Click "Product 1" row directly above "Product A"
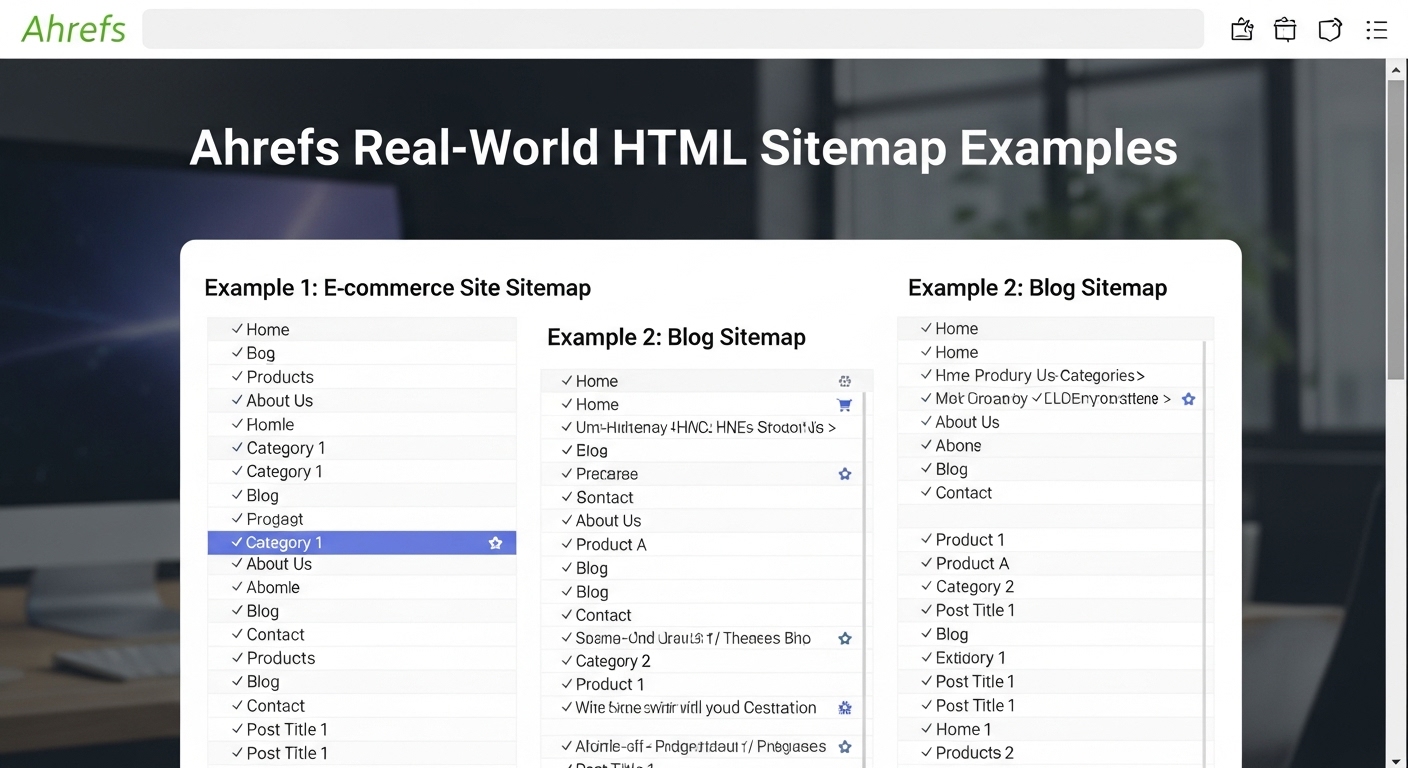Screen dimensions: 1408x768 1051,540
